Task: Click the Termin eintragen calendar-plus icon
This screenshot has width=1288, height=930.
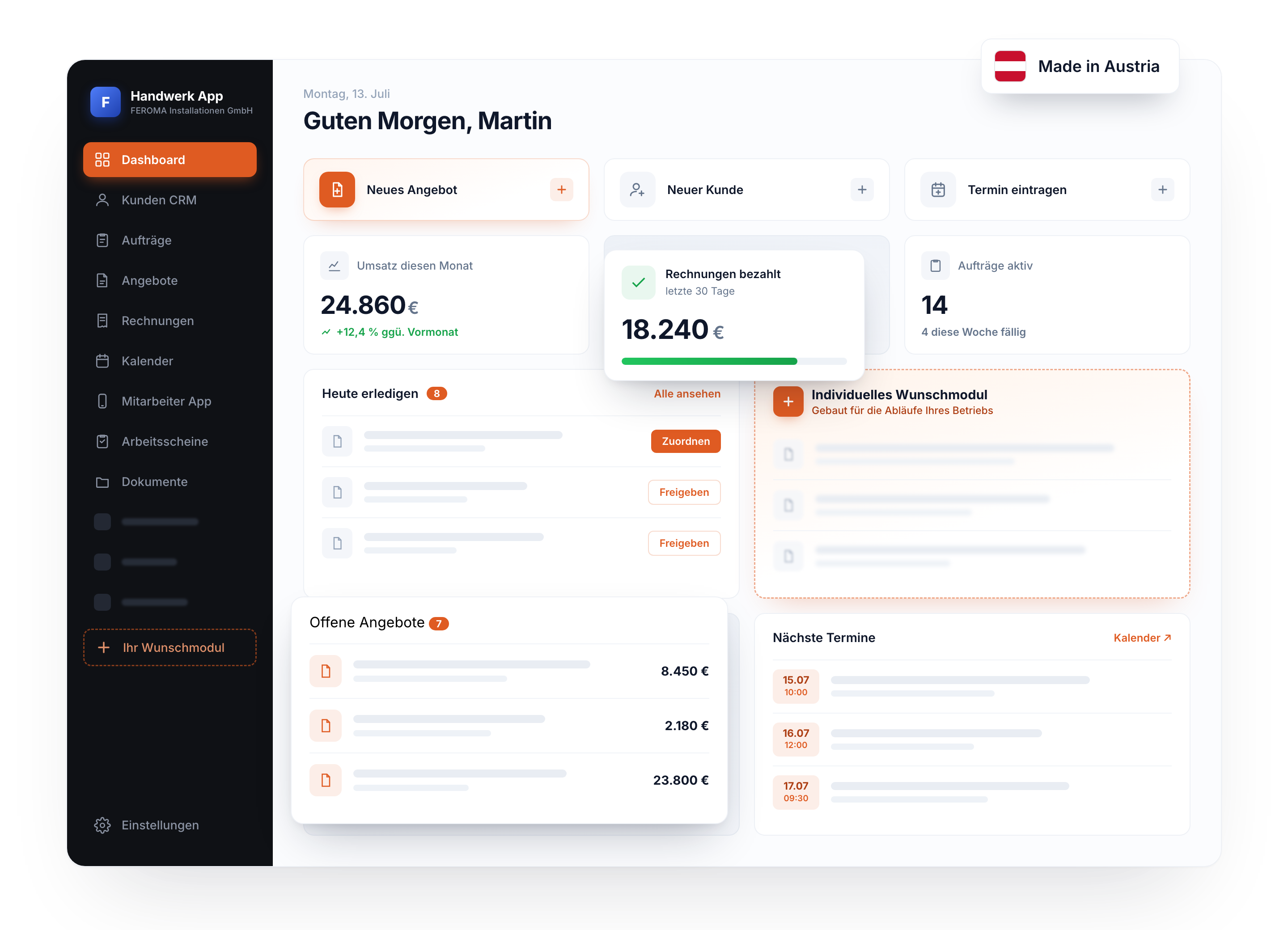Action: tap(938, 190)
